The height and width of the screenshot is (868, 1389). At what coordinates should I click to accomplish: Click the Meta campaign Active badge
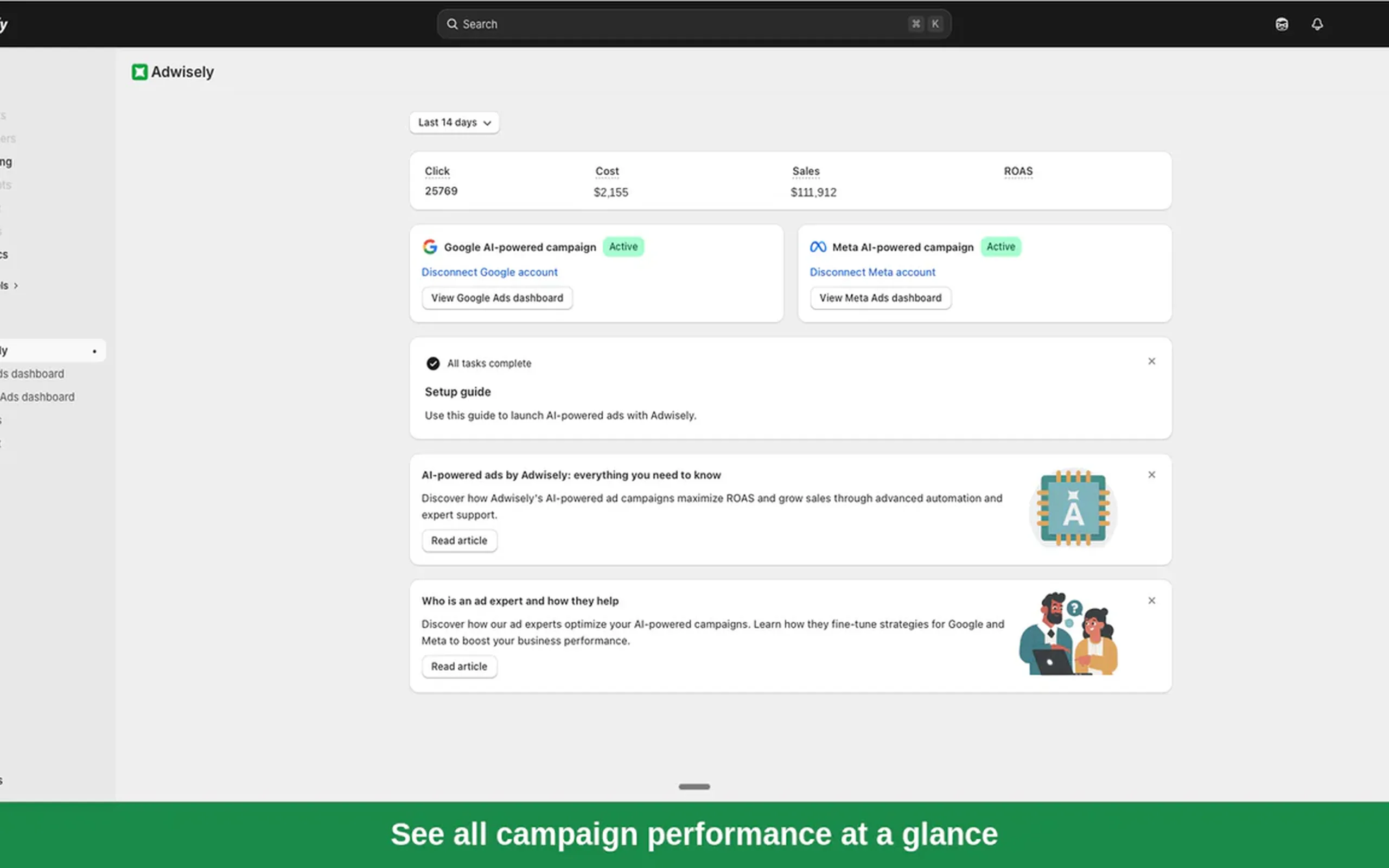[x=1001, y=247]
